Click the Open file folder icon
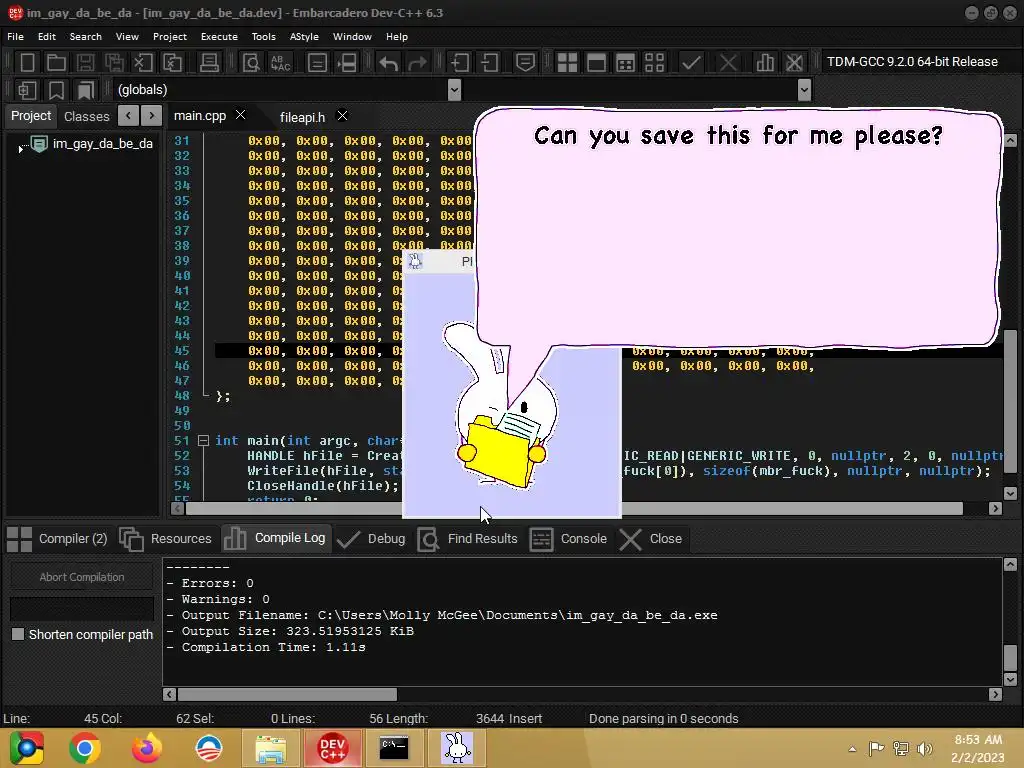The width and height of the screenshot is (1024, 768). pos(56,63)
